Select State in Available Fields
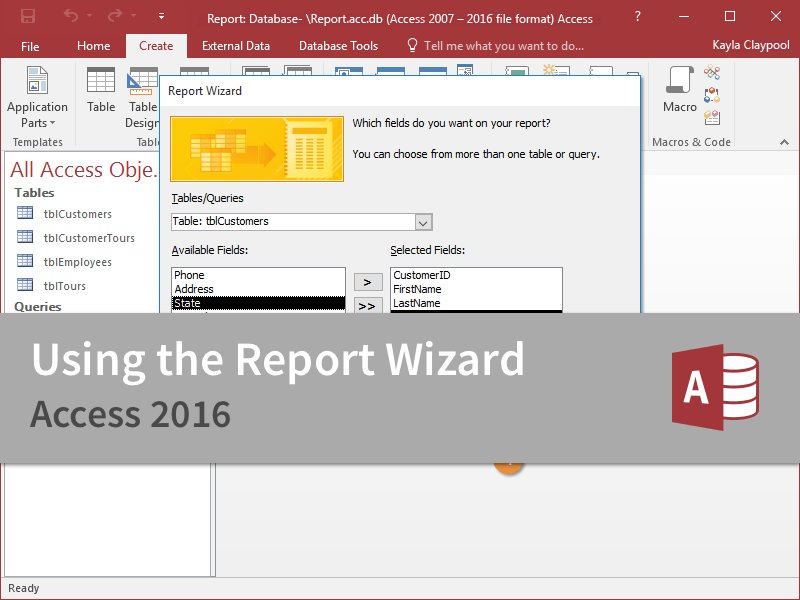 coord(258,303)
